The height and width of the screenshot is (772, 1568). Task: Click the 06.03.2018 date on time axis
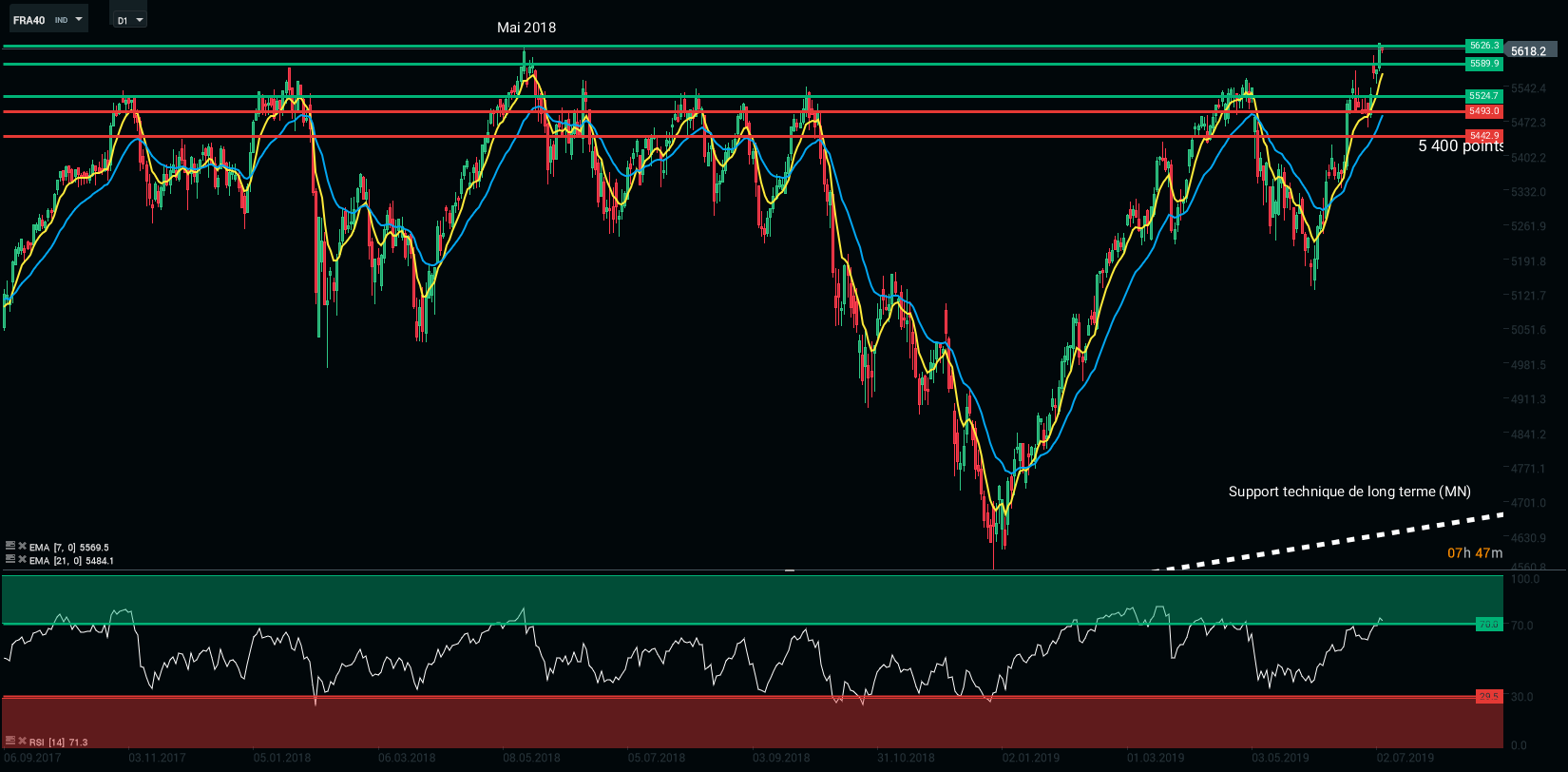point(407,759)
